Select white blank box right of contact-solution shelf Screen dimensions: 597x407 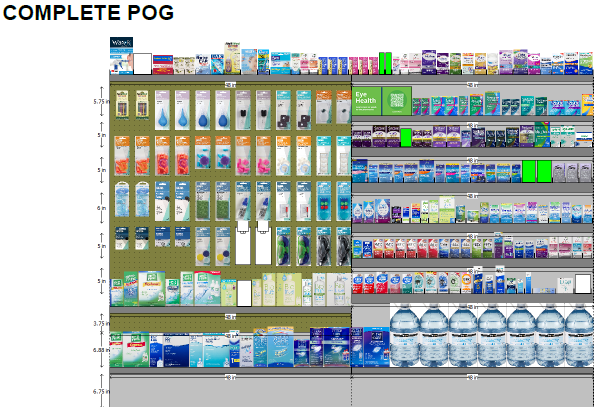tap(583, 284)
